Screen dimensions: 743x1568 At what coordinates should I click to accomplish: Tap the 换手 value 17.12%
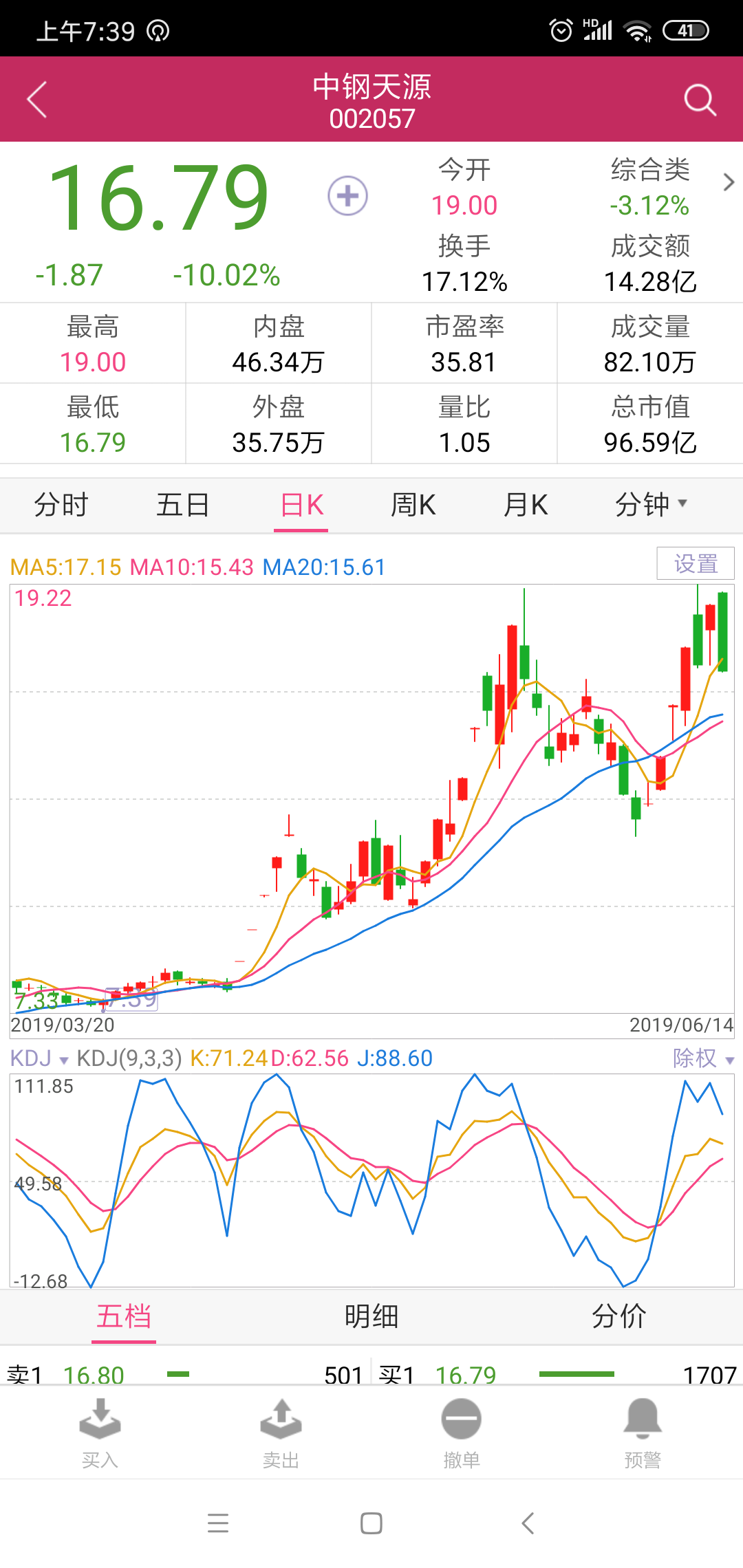(x=464, y=282)
